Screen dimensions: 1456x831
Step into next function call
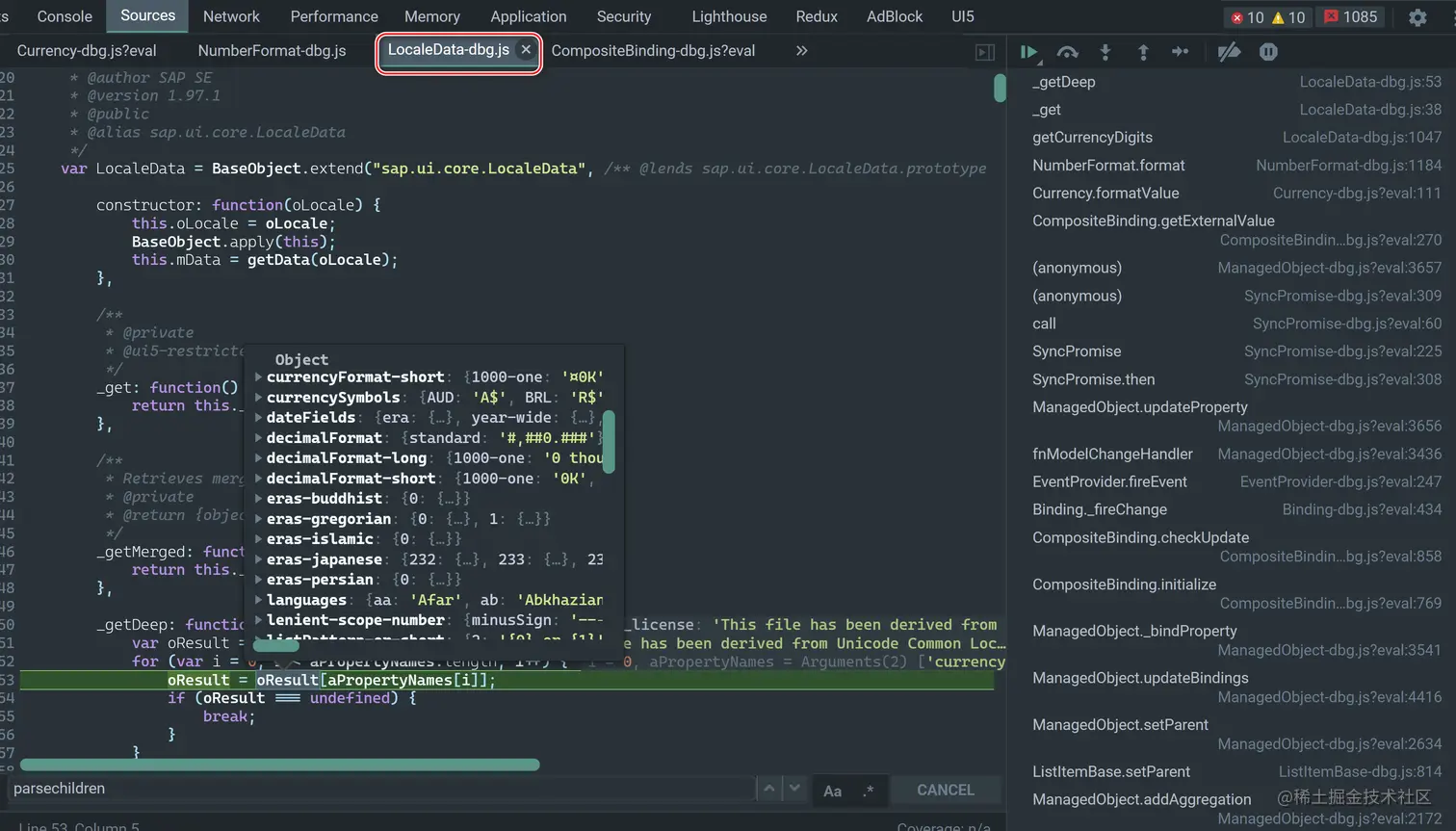pos(1105,52)
